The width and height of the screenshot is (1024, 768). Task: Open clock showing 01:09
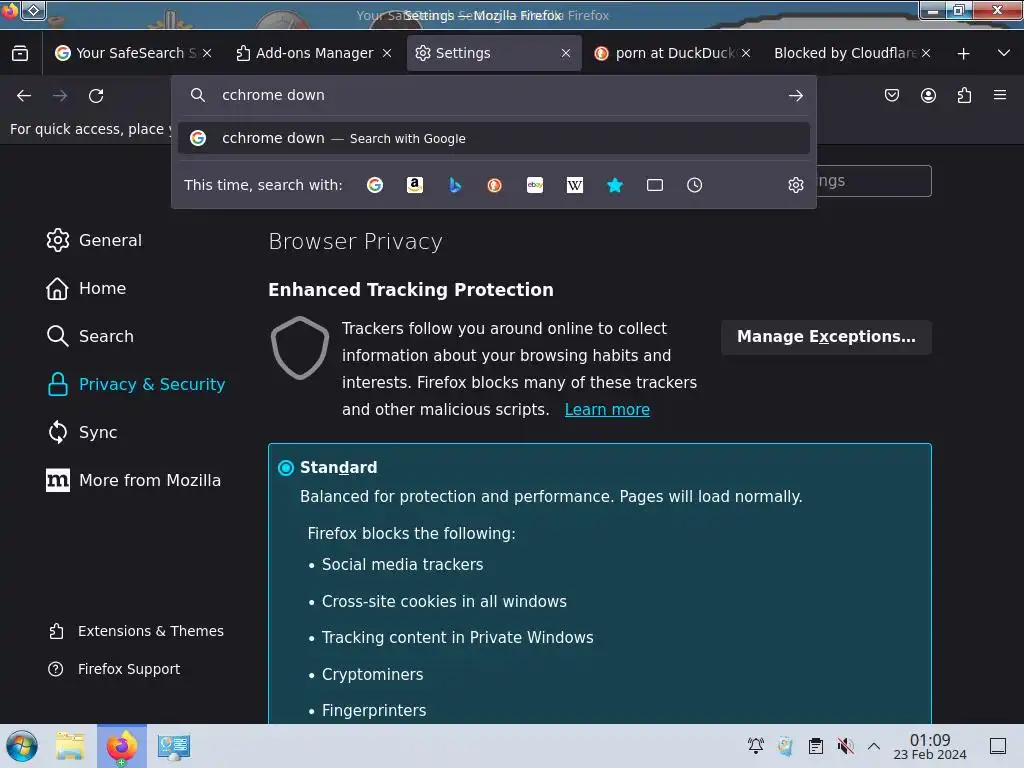tap(929, 746)
